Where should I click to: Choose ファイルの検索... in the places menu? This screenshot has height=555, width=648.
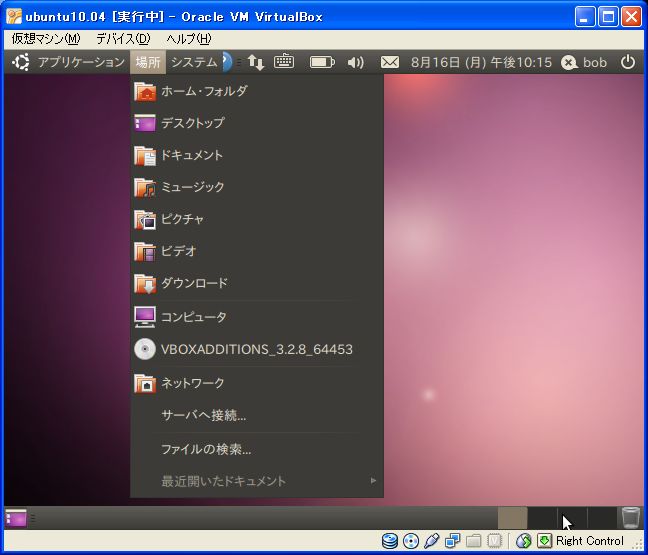coord(257,449)
